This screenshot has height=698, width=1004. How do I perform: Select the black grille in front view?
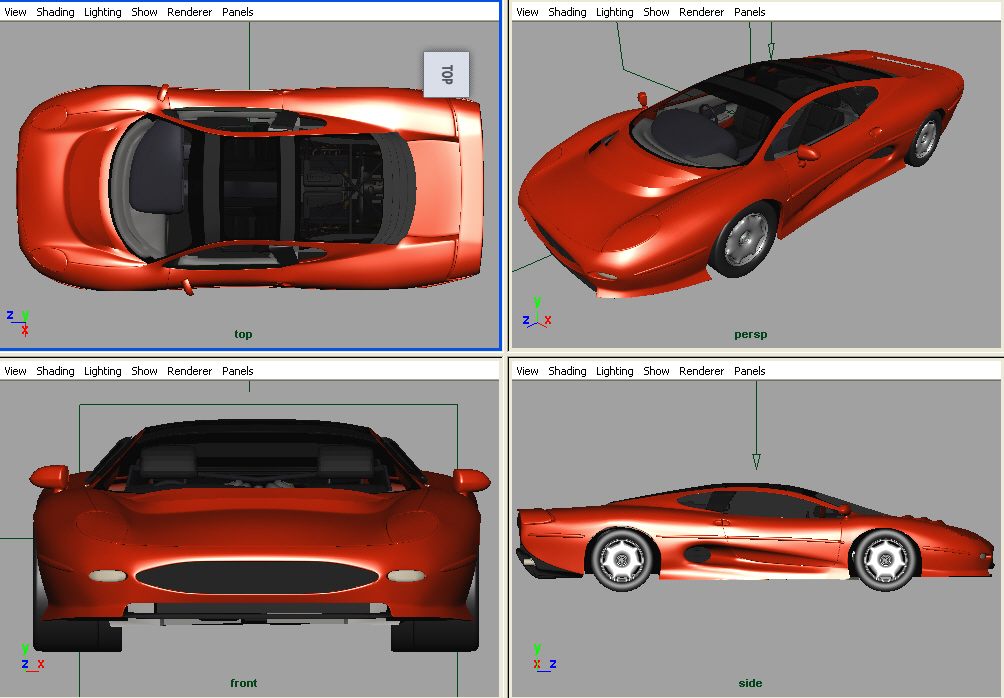[257, 577]
